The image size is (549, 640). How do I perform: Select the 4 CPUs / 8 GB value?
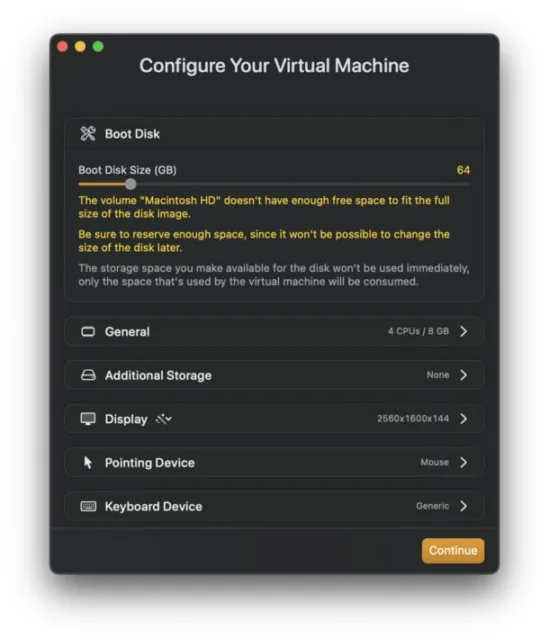pyautogui.click(x=418, y=331)
